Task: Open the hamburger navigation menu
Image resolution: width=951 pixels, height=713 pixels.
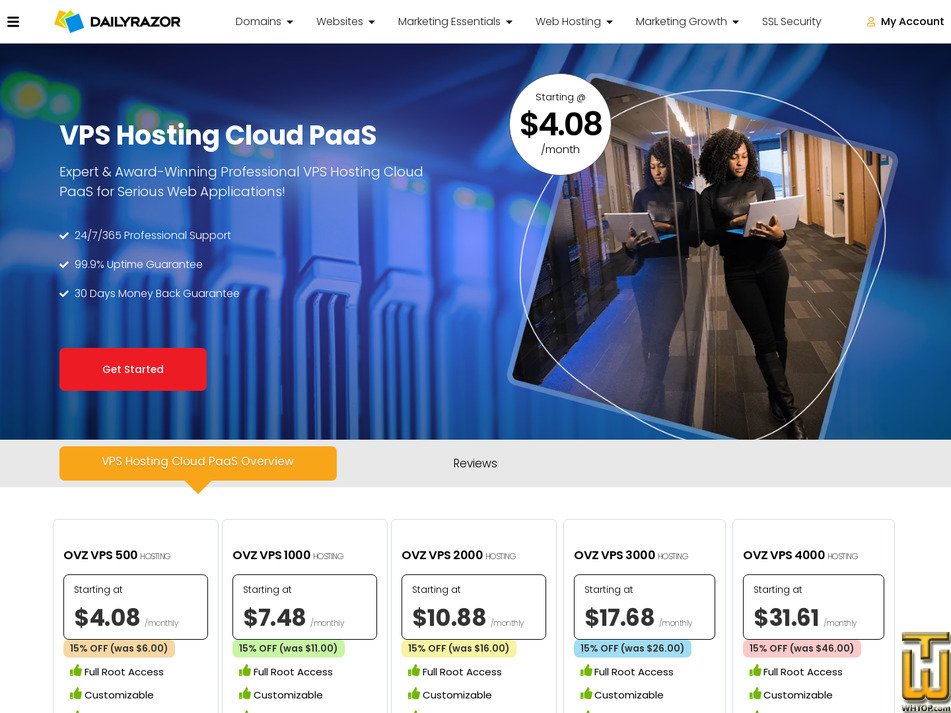Action: tap(13, 22)
